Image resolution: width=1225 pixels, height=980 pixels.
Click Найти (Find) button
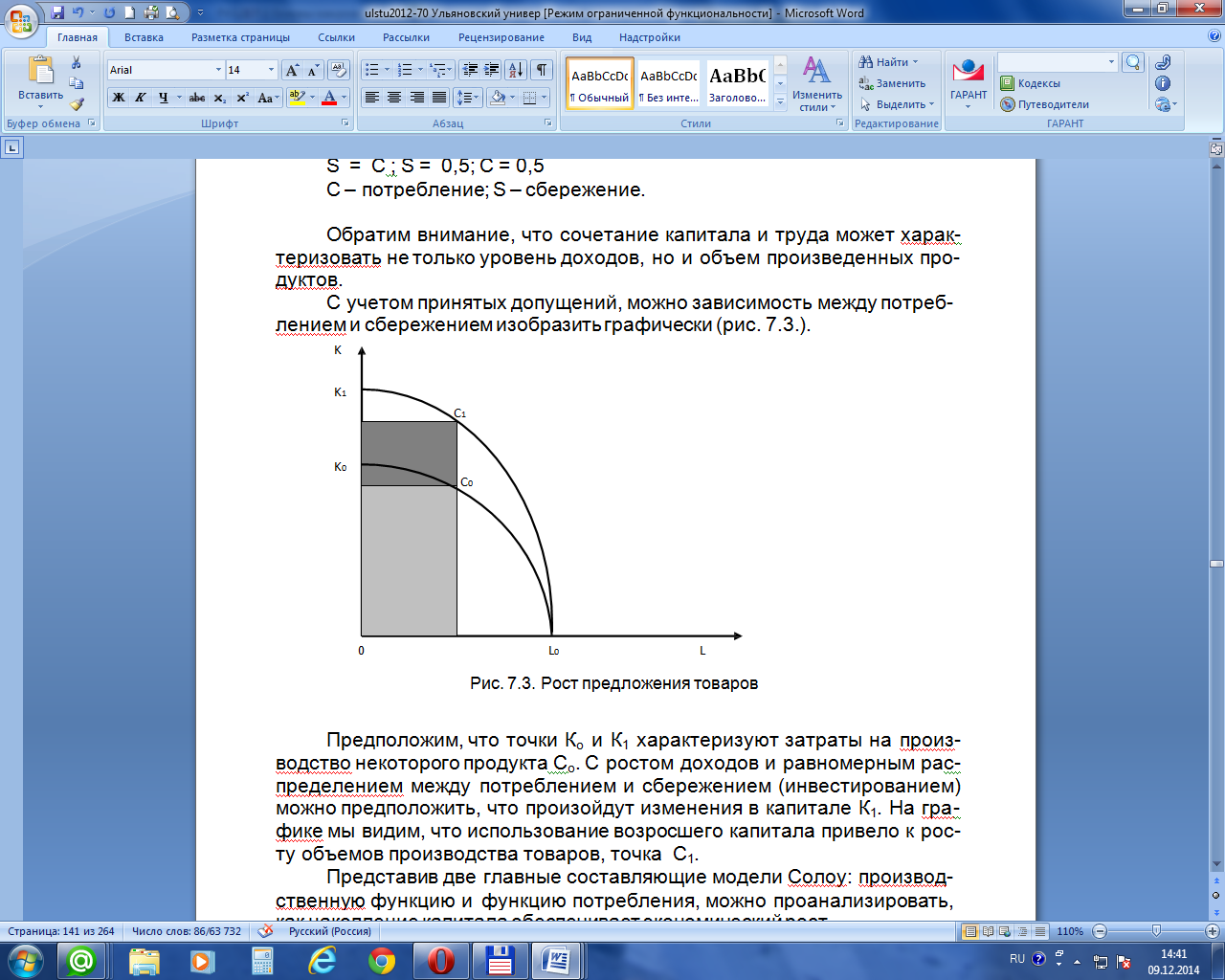tap(888, 62)
